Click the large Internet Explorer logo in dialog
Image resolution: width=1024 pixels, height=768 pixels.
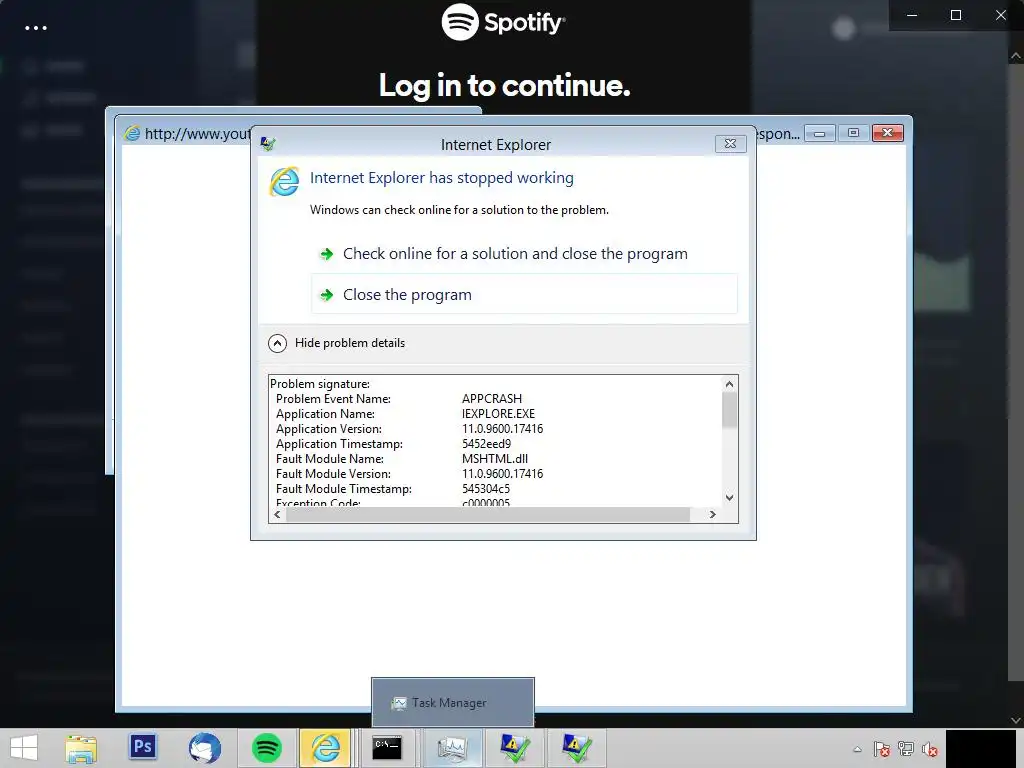285,181
